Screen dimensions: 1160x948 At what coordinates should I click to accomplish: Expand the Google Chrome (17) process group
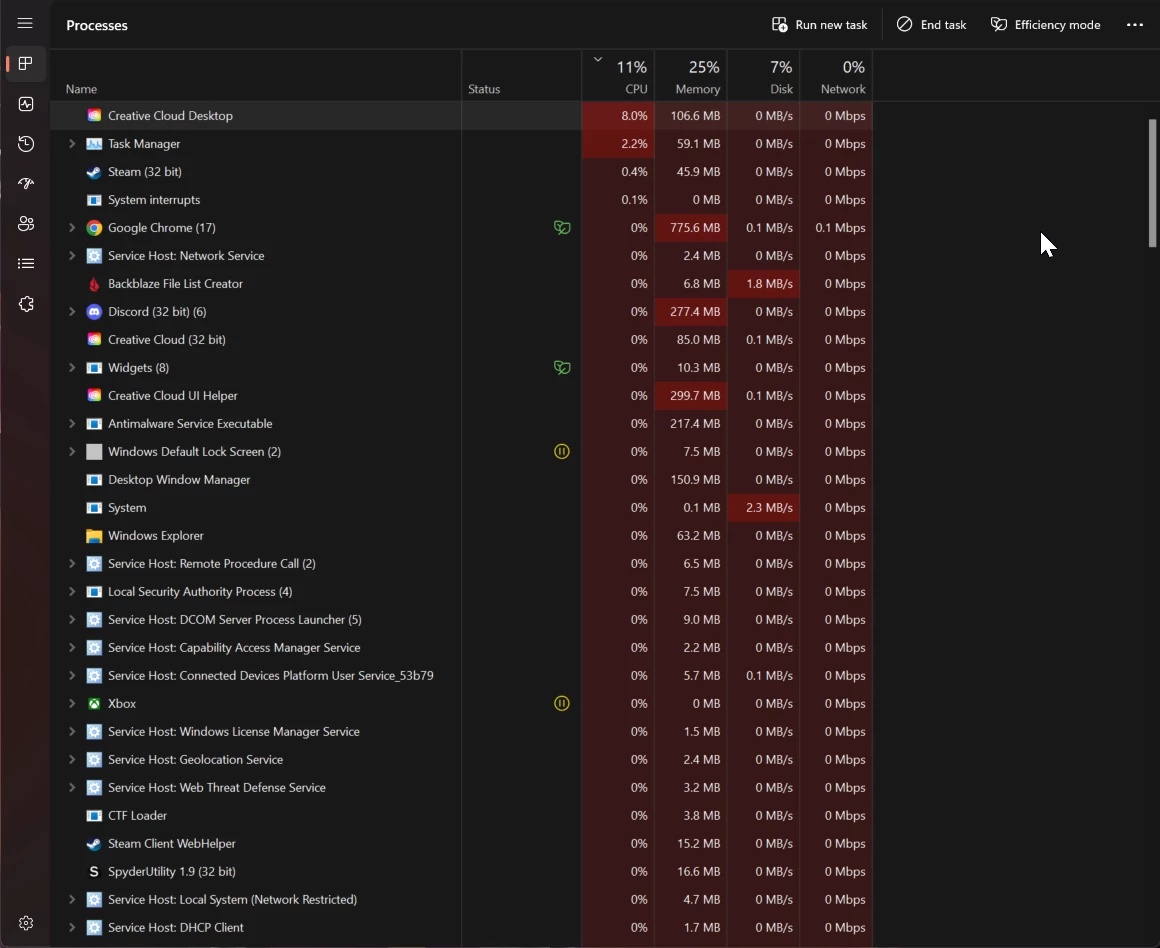click(x=72, y=228)
